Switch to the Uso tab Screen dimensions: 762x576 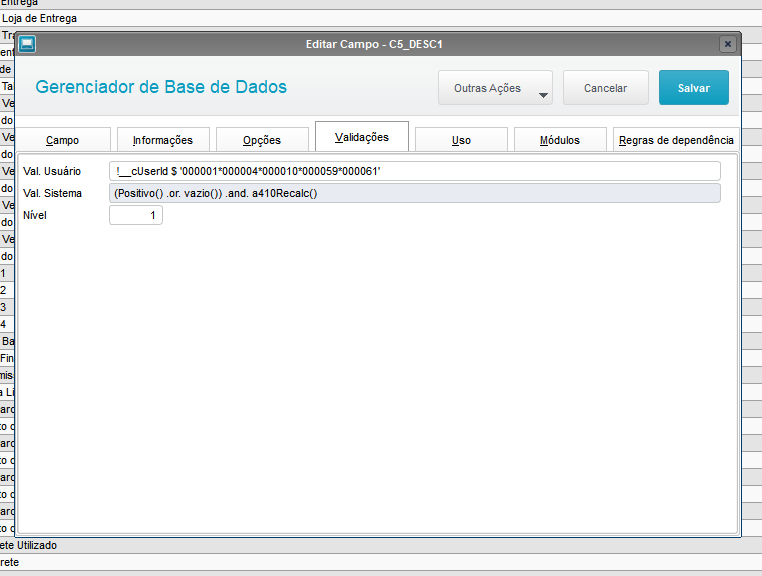point(461,140)
